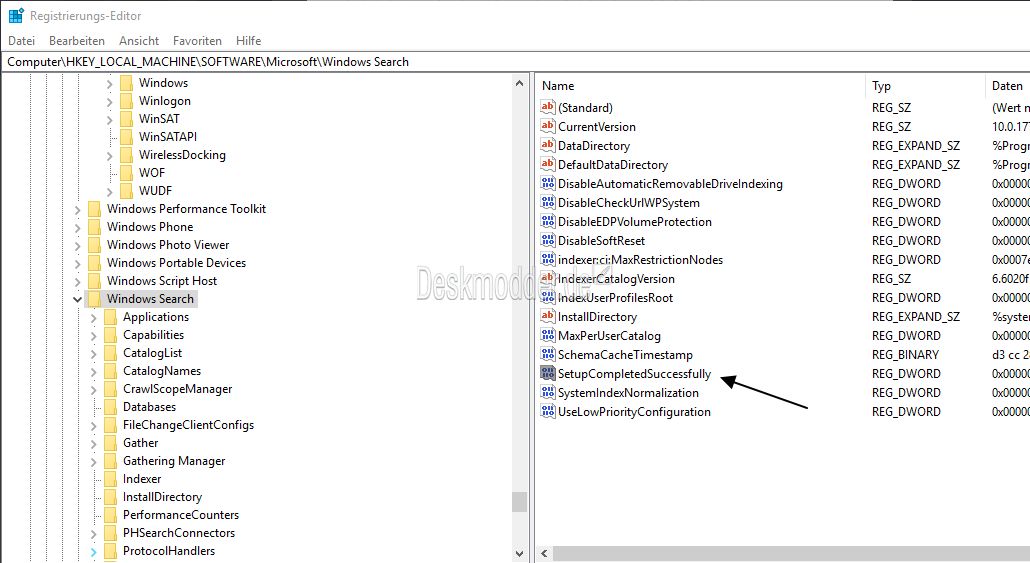Click the CurrentVersion string value icon
Image resolution: width=1030 pixels, height=563 pixels.
point(547,127)
